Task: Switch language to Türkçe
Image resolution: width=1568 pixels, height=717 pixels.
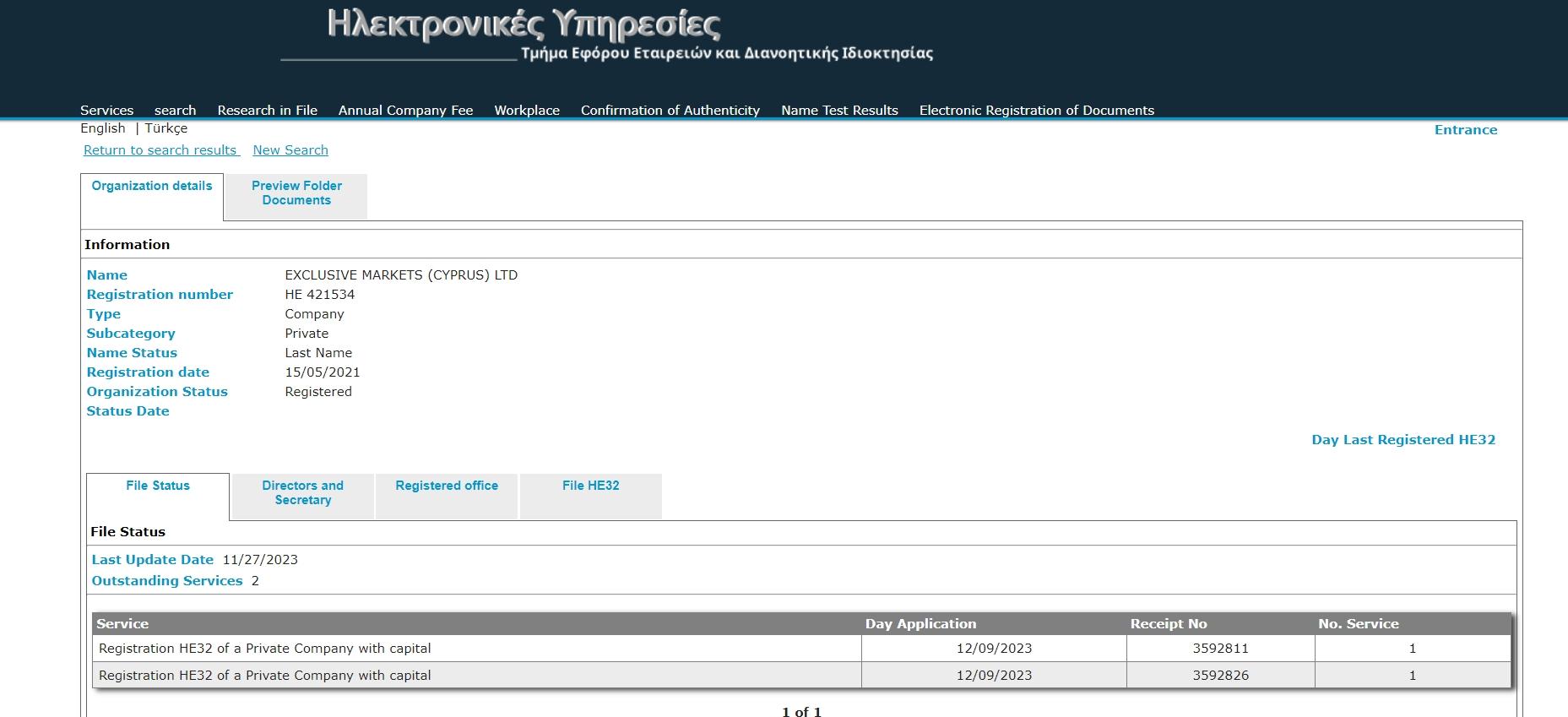Action: [x=166, y=128]
